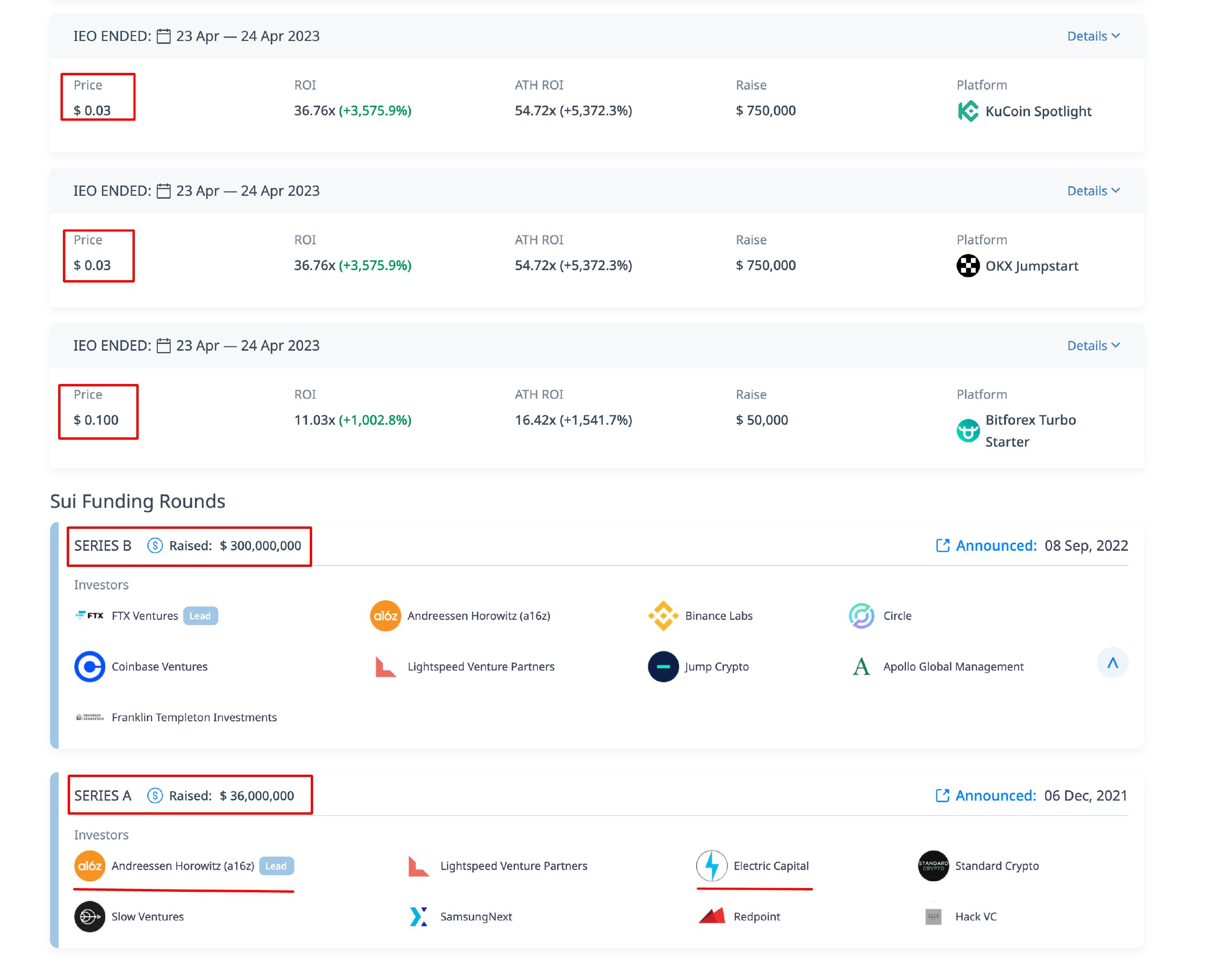Image resolution: width=1220 pixels, height=980 pixels.
Task: Select the $ 300,000,000 raised amount
Action: pyautogui.click(x=260, y=546)
